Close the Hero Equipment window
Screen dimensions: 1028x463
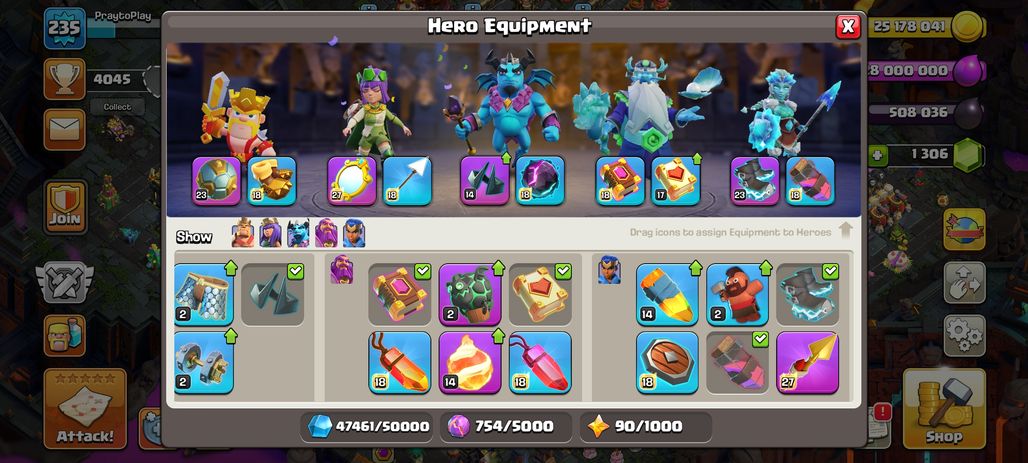point(848,26)
